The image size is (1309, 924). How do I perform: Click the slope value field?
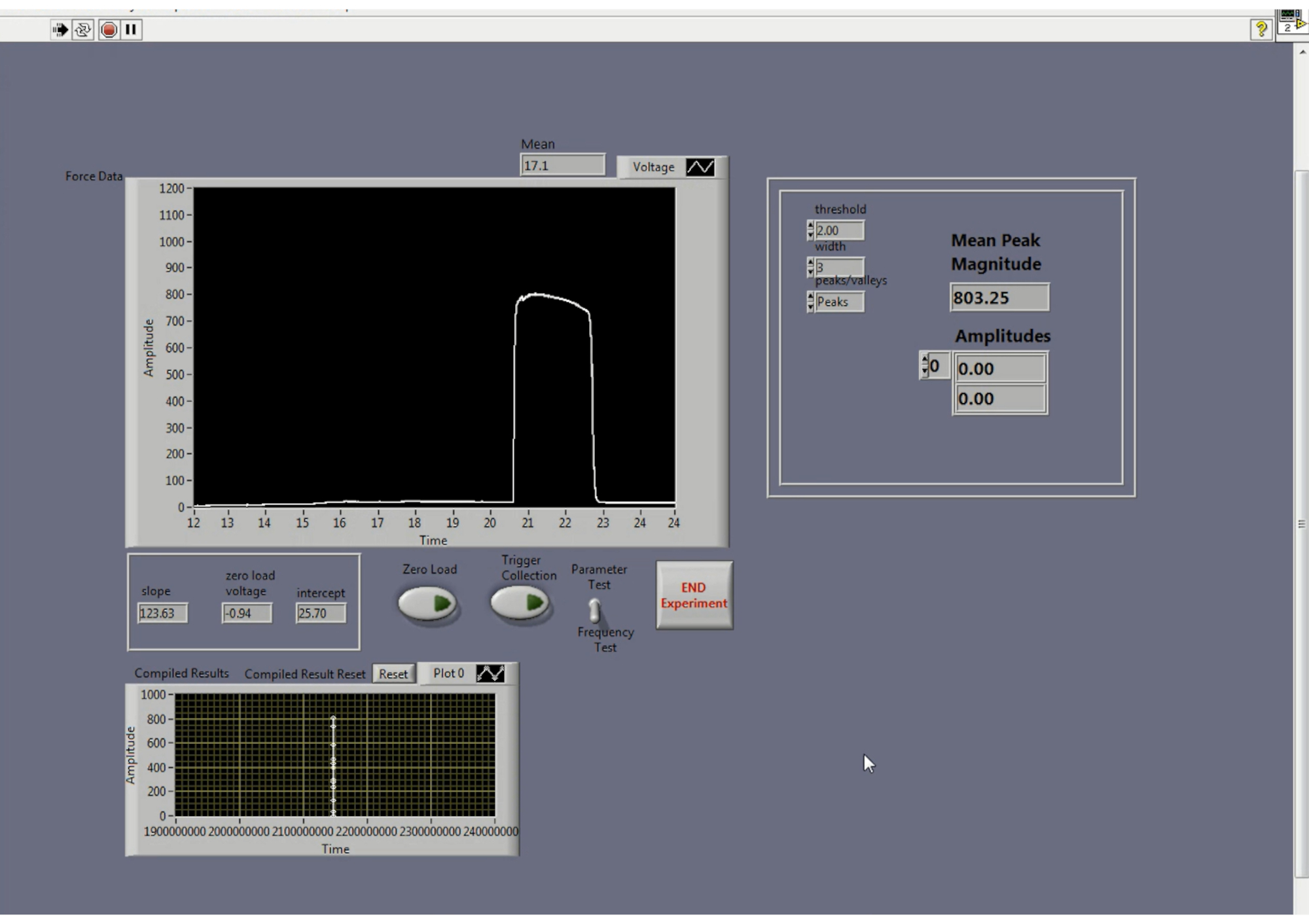coord(162,613)
